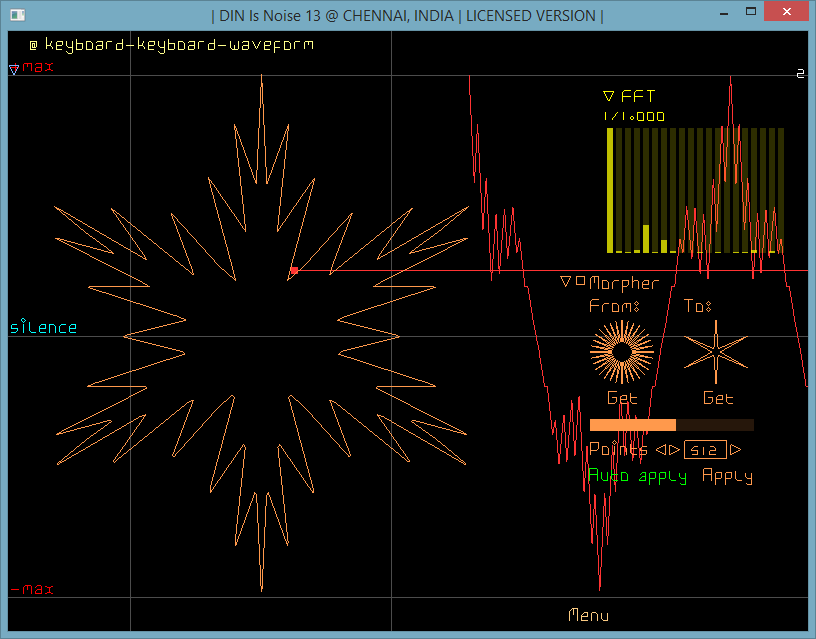Click the tallest first FFT bar
The width and height of the screenshot is (816, 639).
[610, 190]
